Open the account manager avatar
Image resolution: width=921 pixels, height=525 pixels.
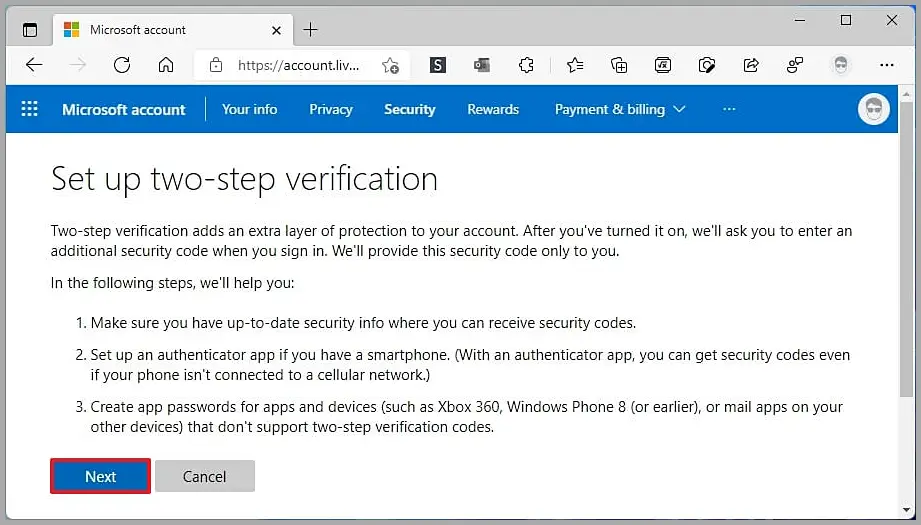(x=873, y=109)
